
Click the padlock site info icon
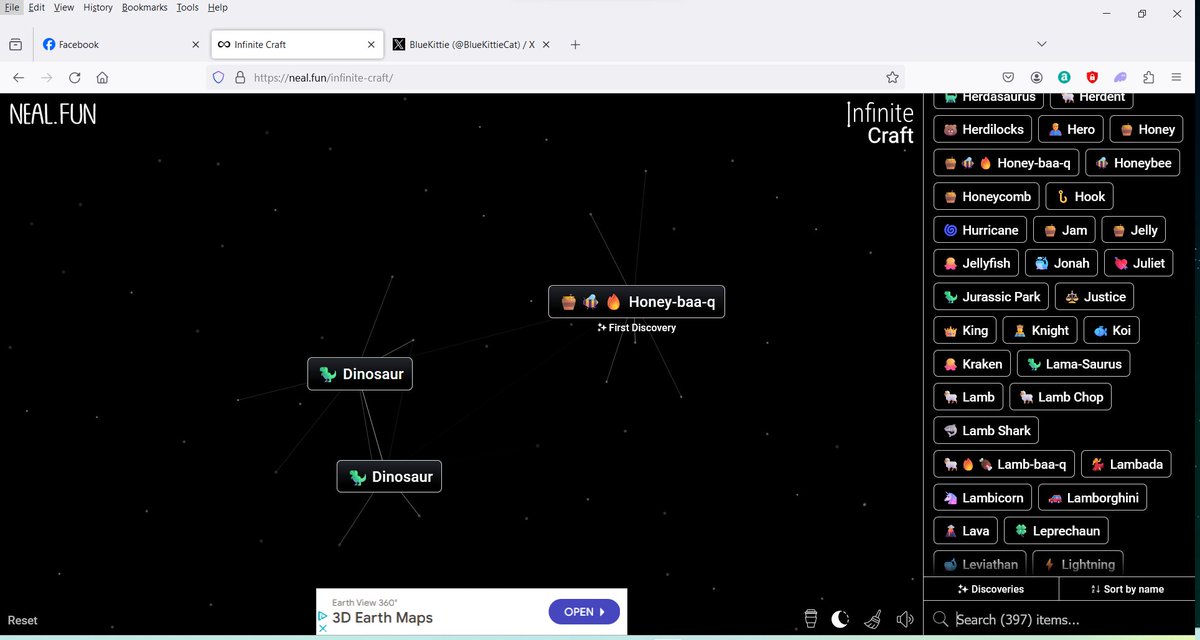point(239,77)
